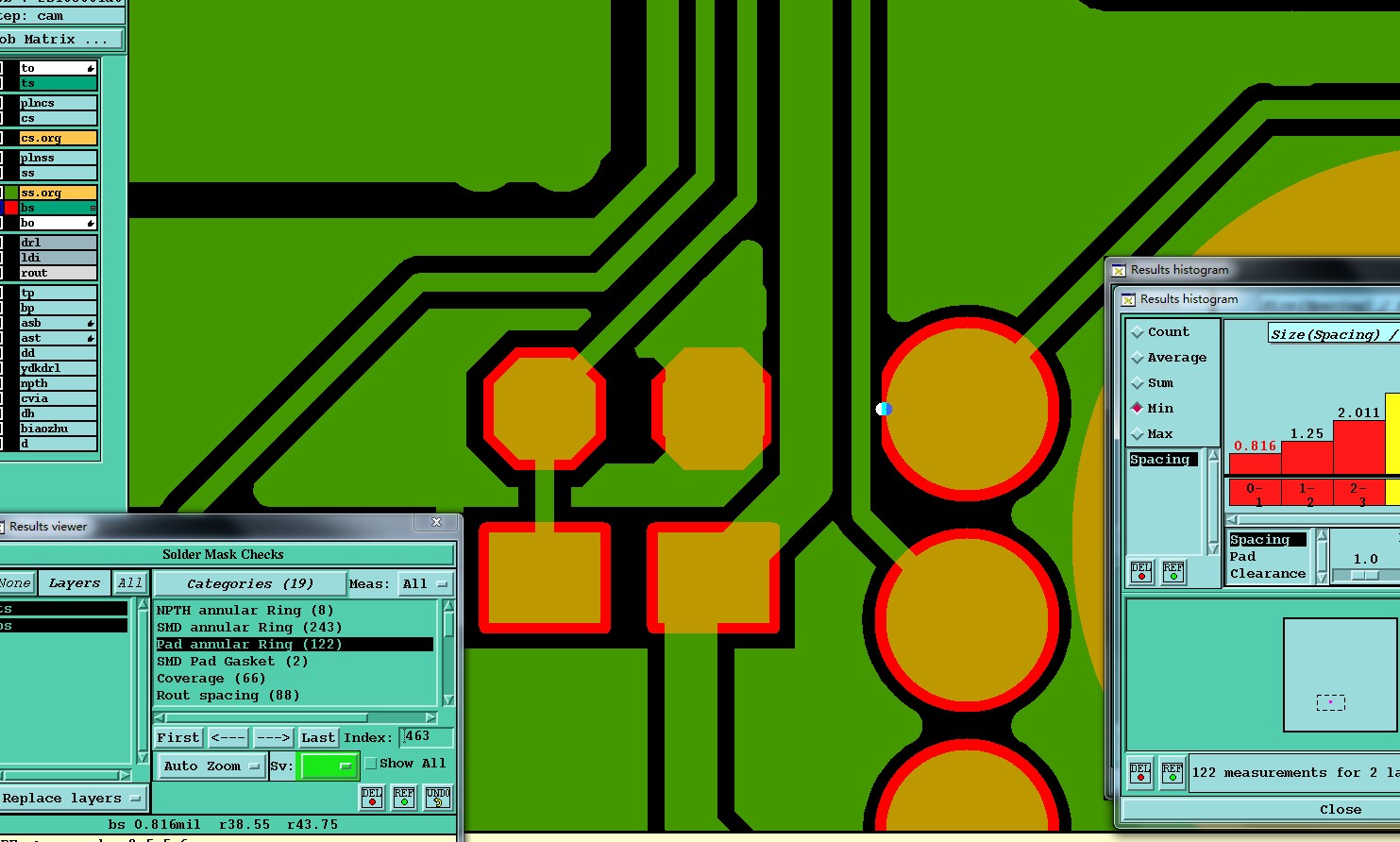Go to next result with right arrow
1400x842 pixels.
273,738
